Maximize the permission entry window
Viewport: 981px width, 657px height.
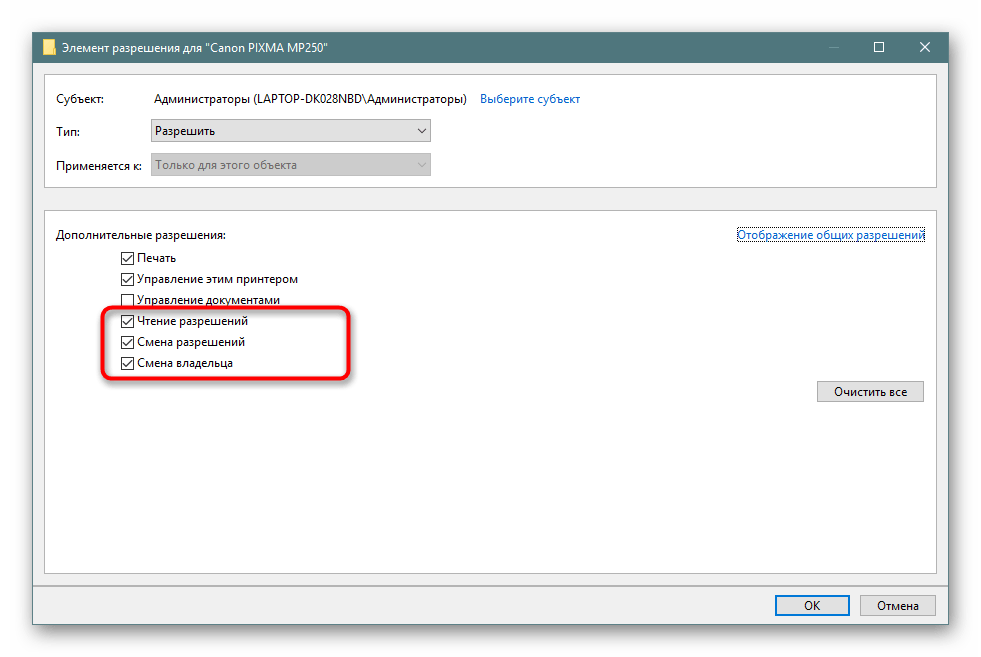click(879, 47)
